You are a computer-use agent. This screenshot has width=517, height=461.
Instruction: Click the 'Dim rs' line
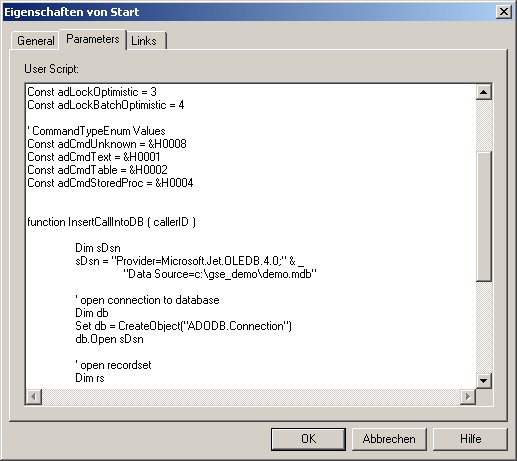tap(90, 378)
